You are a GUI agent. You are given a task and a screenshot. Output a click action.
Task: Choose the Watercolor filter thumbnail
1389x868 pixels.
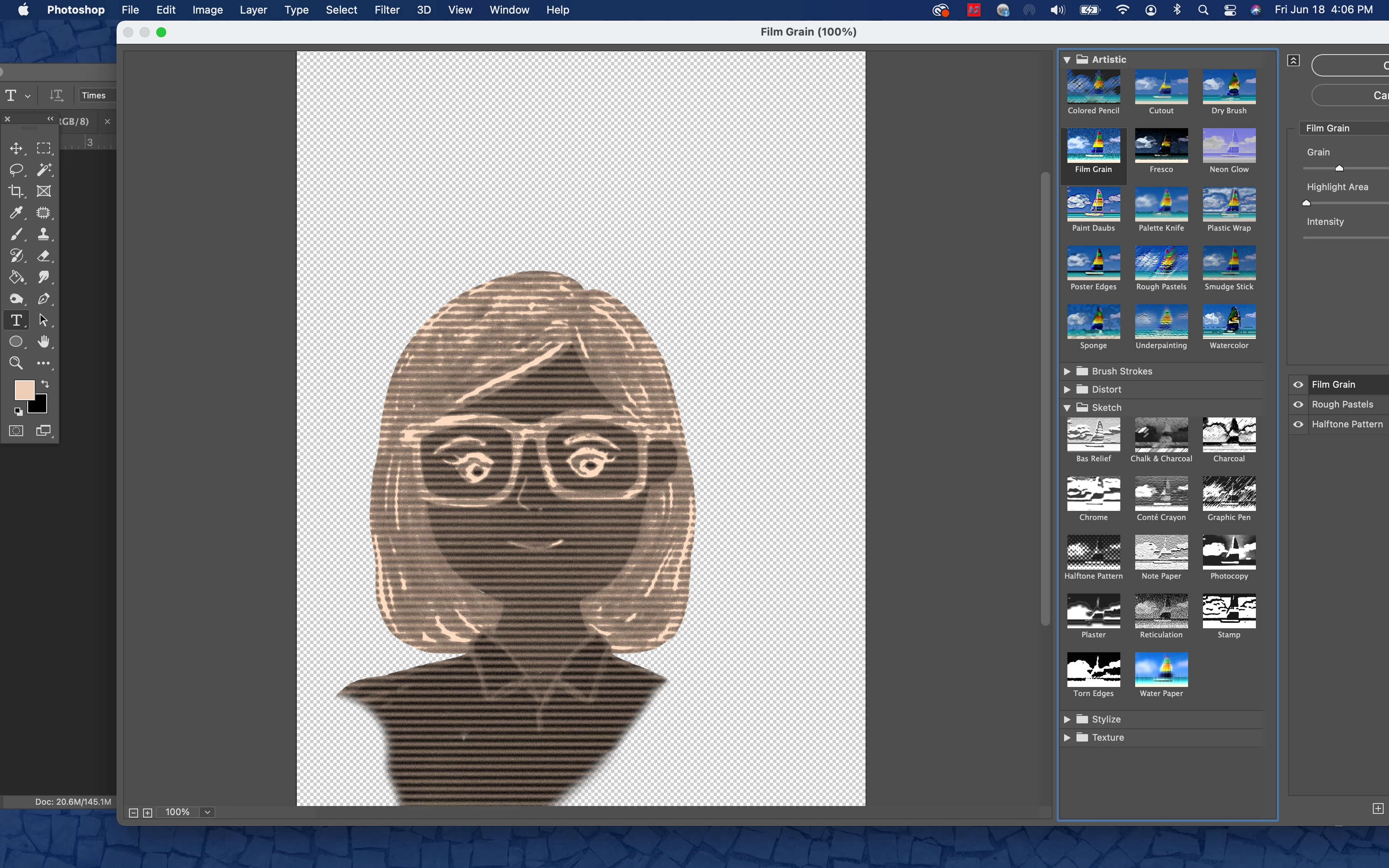pos(1229,322)
